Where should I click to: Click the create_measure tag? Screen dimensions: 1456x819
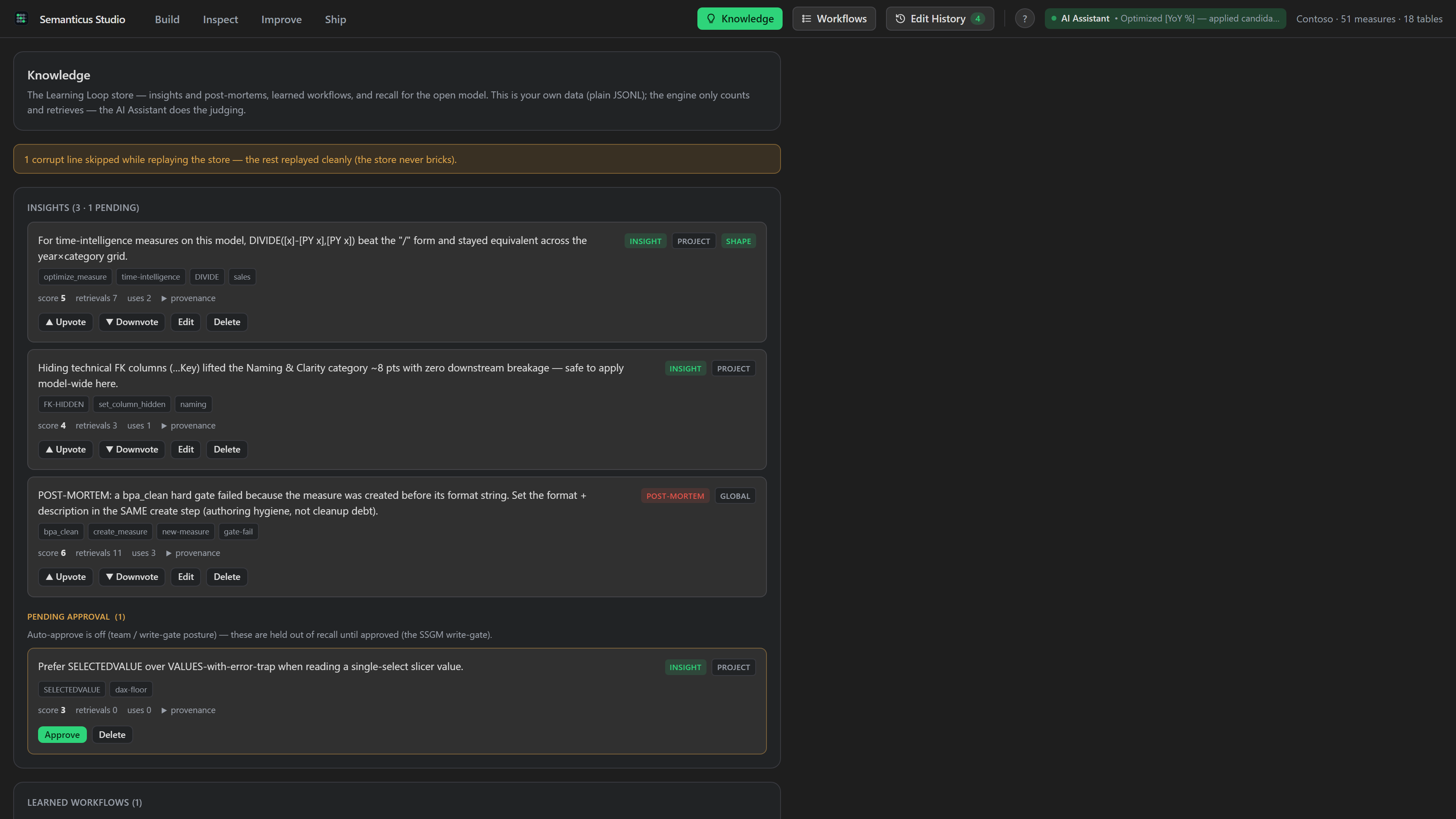click(x=120, y=532)
